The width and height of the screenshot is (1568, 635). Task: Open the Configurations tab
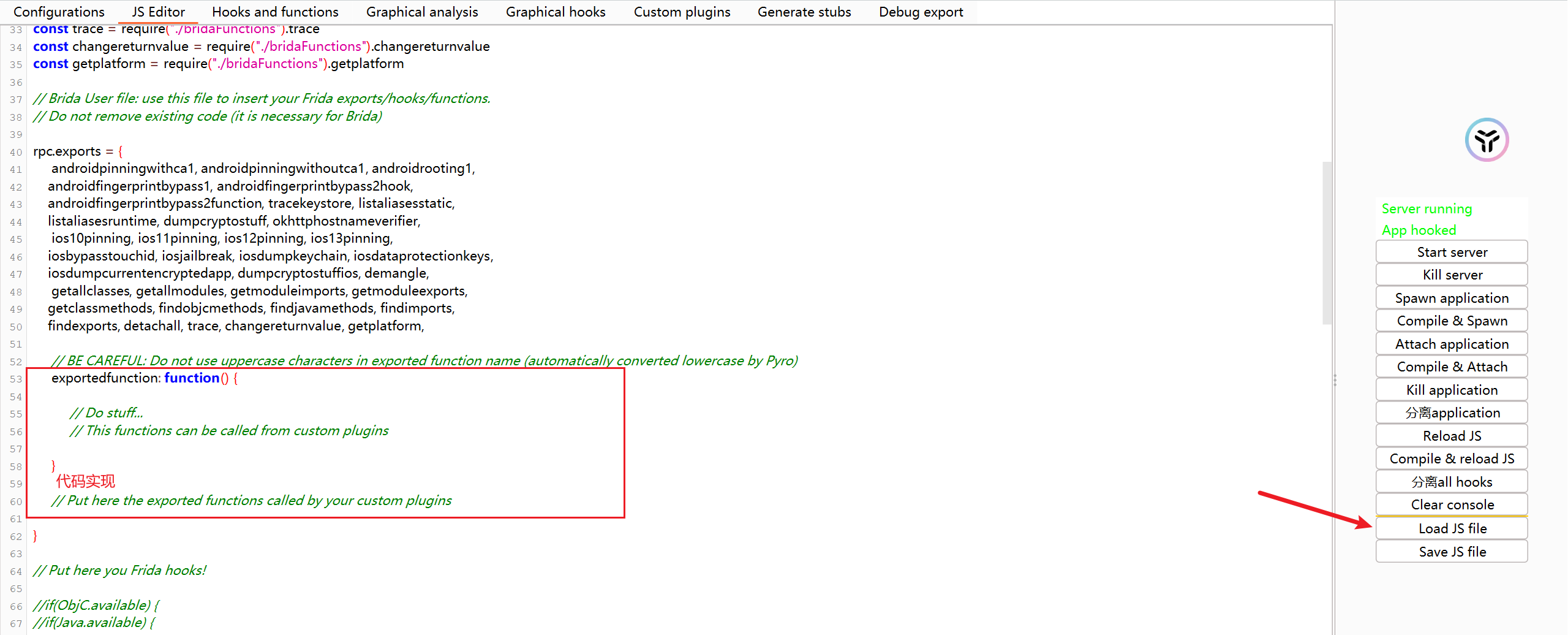59,12
